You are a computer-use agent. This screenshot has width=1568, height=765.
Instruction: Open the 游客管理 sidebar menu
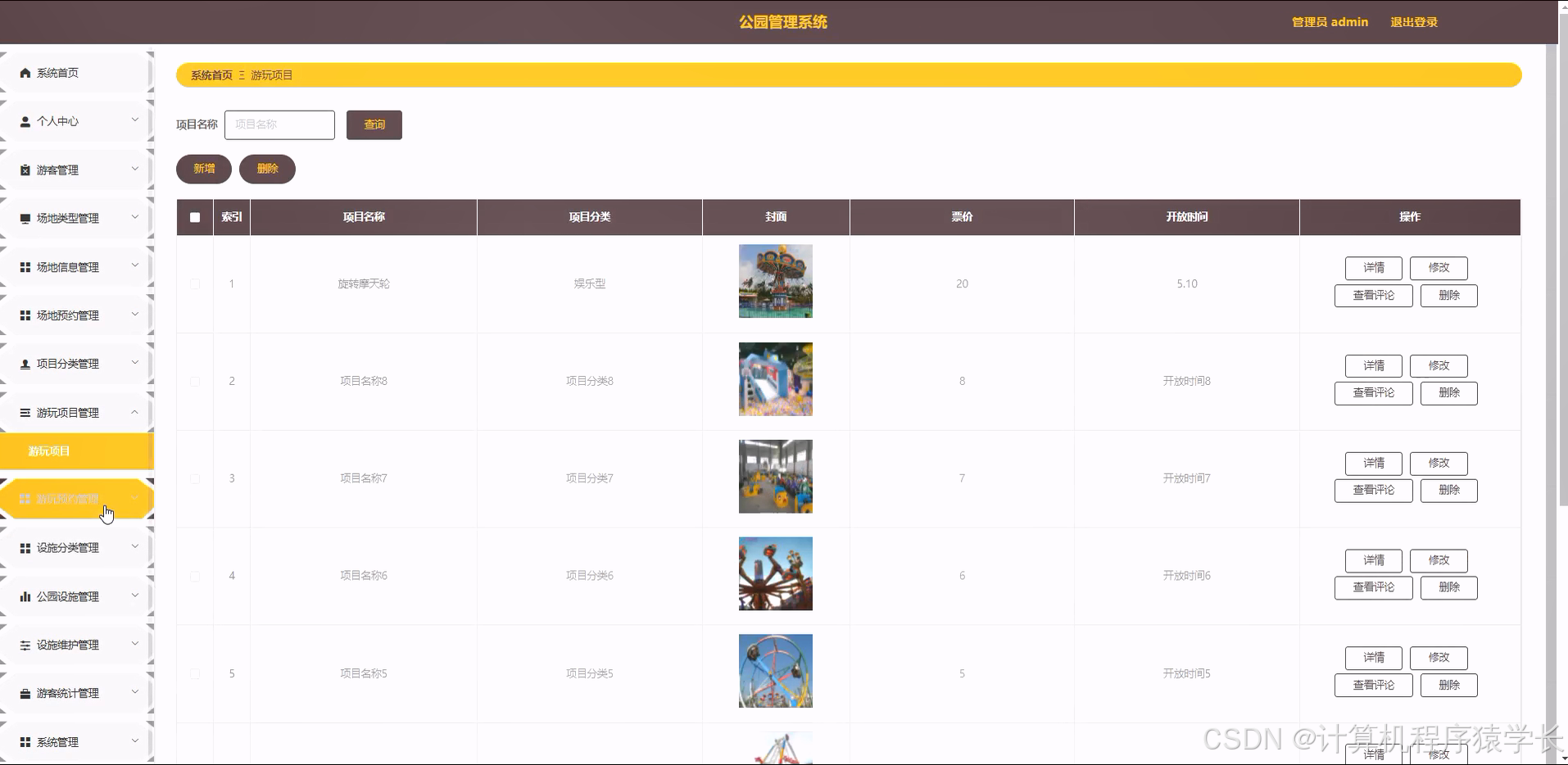[x=76, y=170]
